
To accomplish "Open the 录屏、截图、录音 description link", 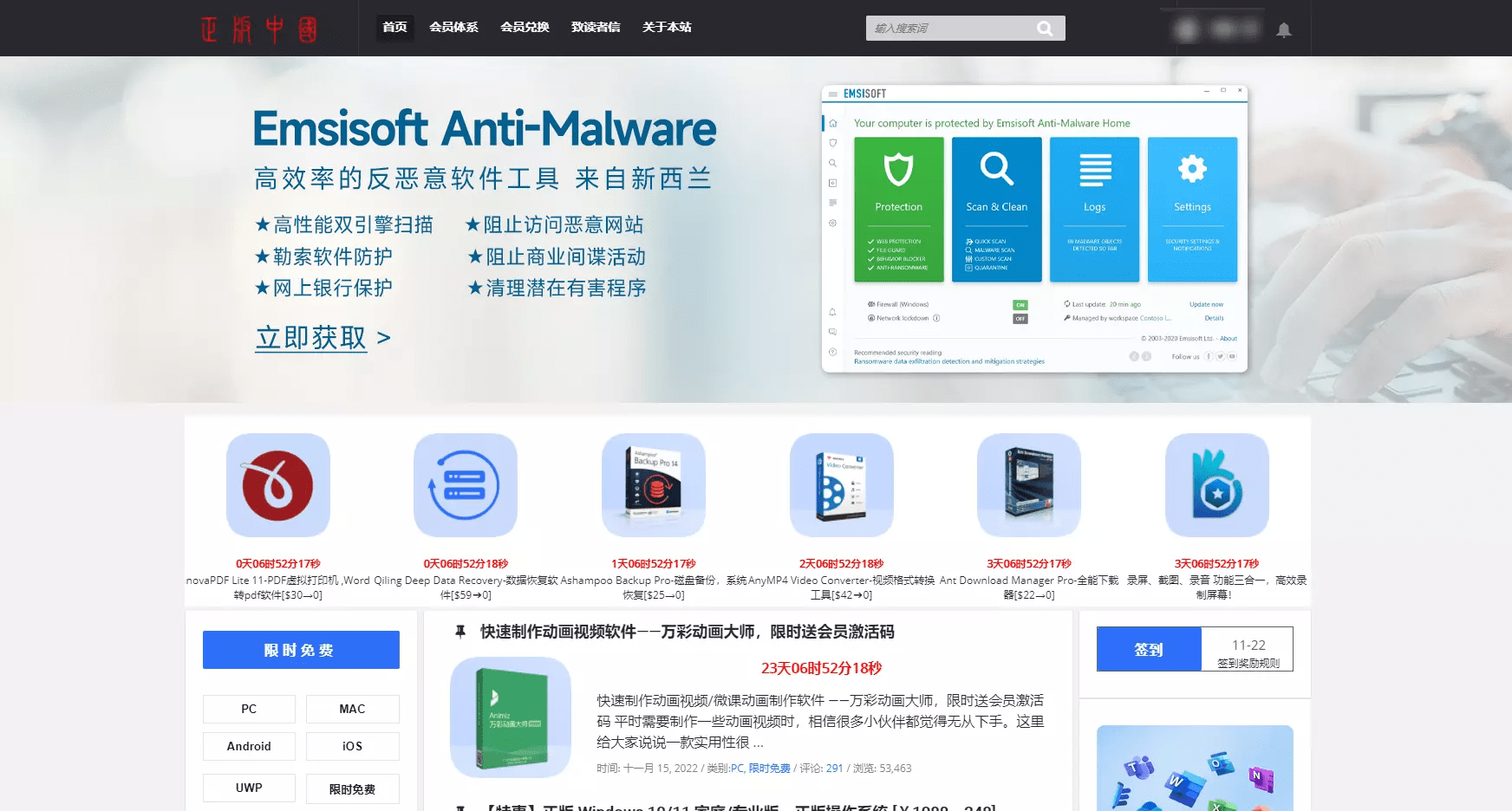I will tap(1217, 587).
